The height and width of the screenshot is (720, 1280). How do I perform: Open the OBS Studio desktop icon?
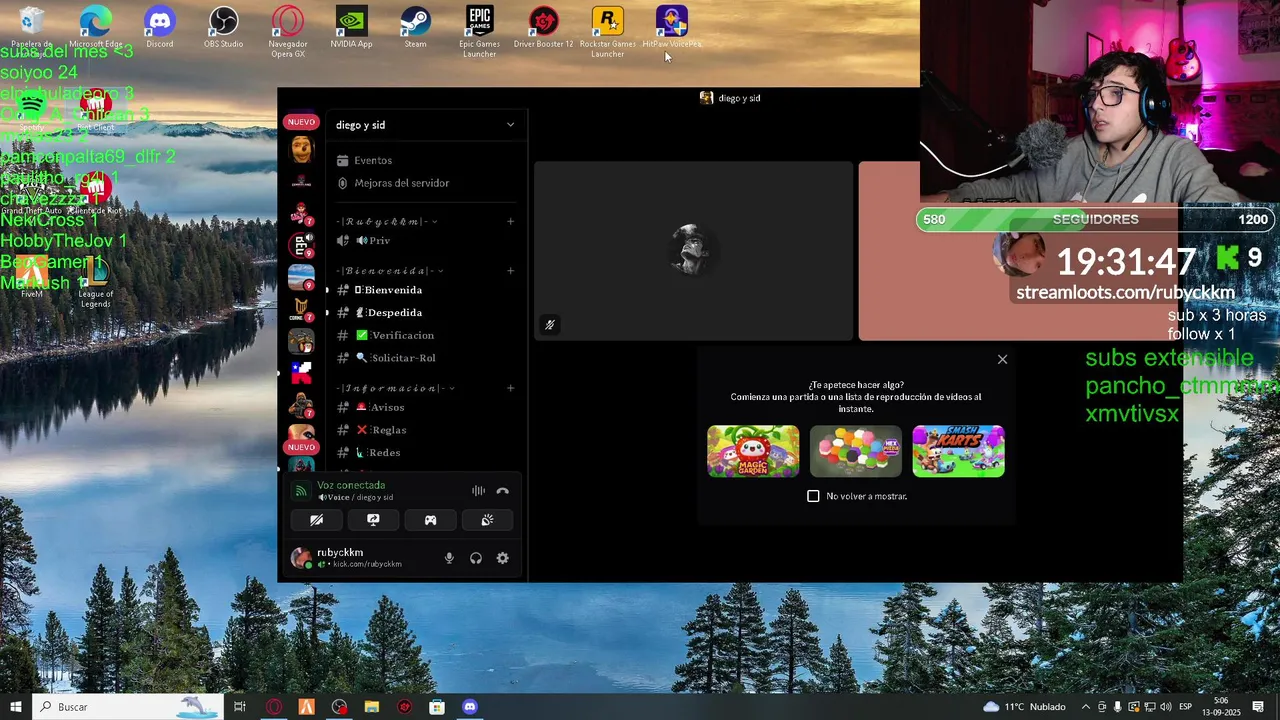coord(224,27)
